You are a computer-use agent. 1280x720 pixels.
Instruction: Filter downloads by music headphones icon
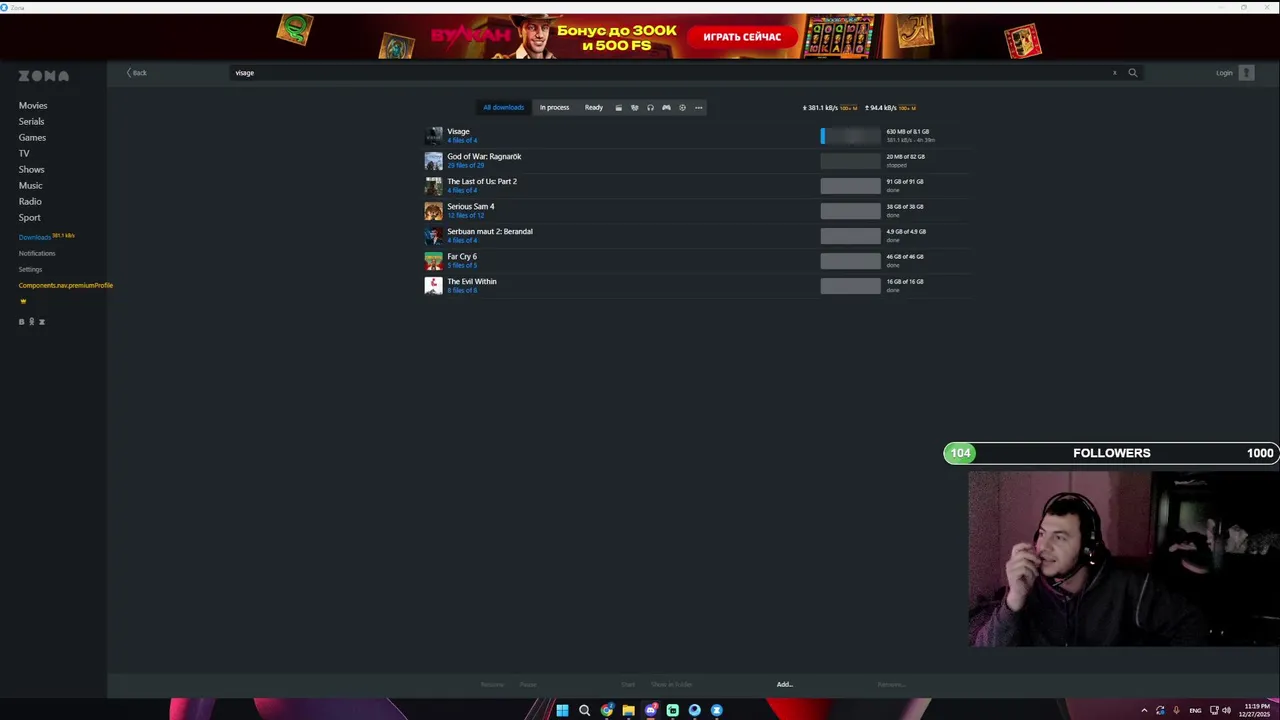[650, 107]
